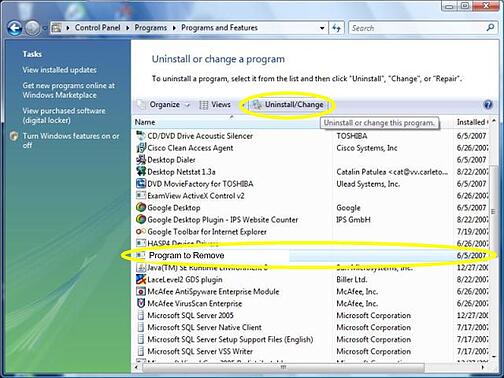Select the Desktop Dialer program name

[x=171, y=160]
